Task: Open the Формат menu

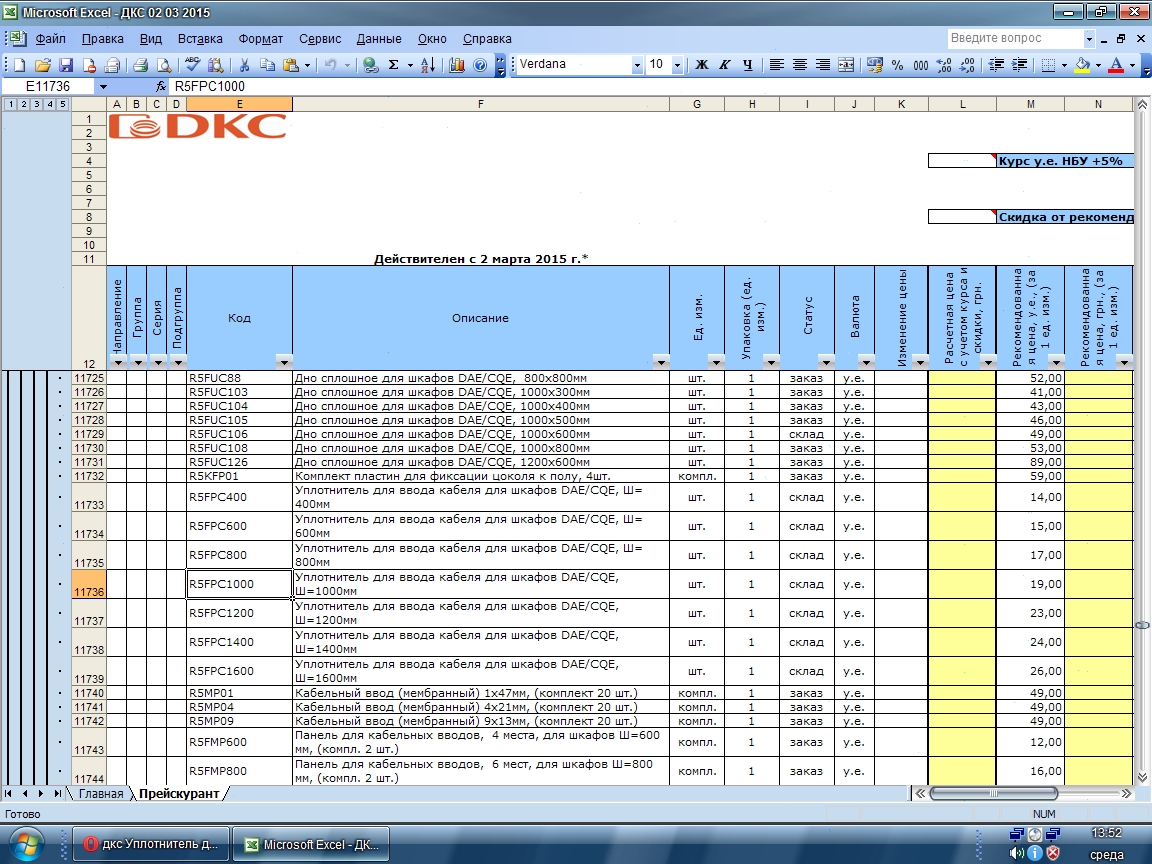Action: (260, 39)
